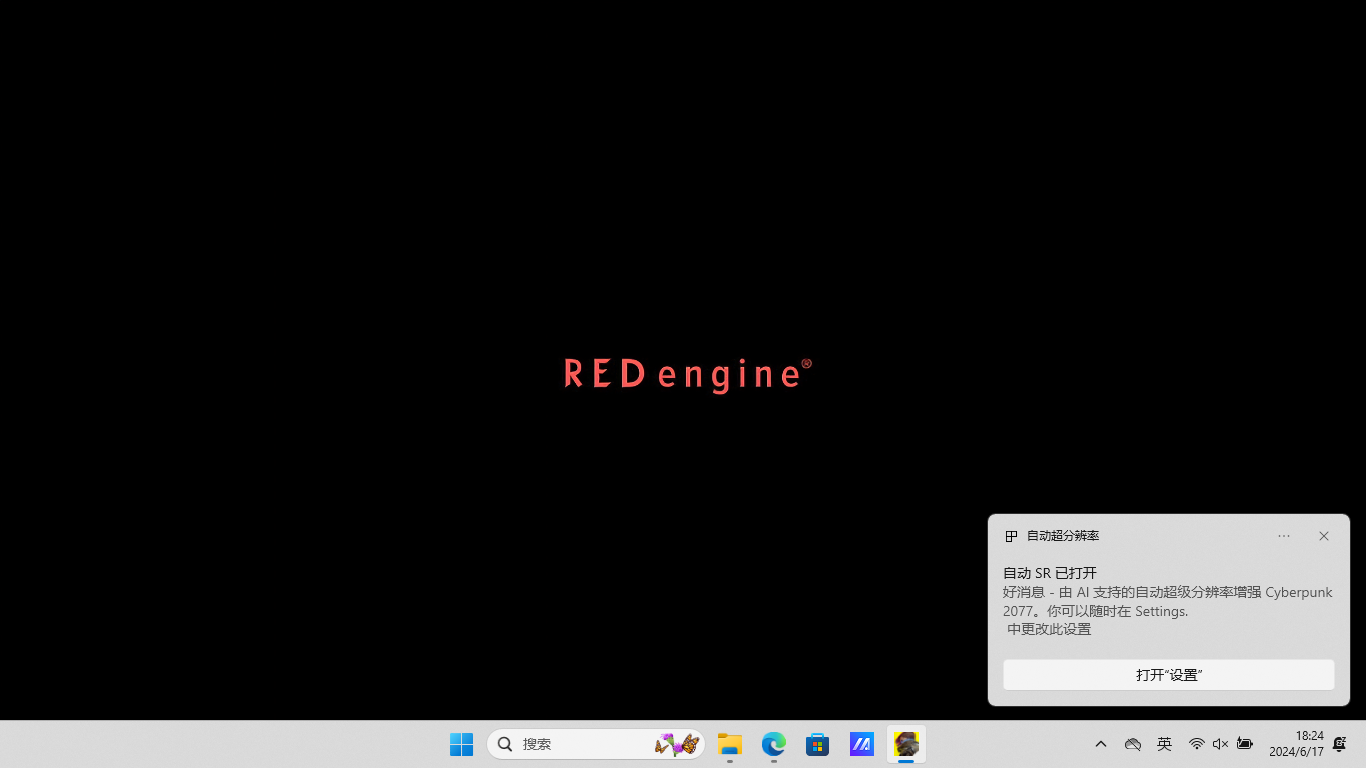Expand the hidden tray icons chevron

[x=1101, y=744]
